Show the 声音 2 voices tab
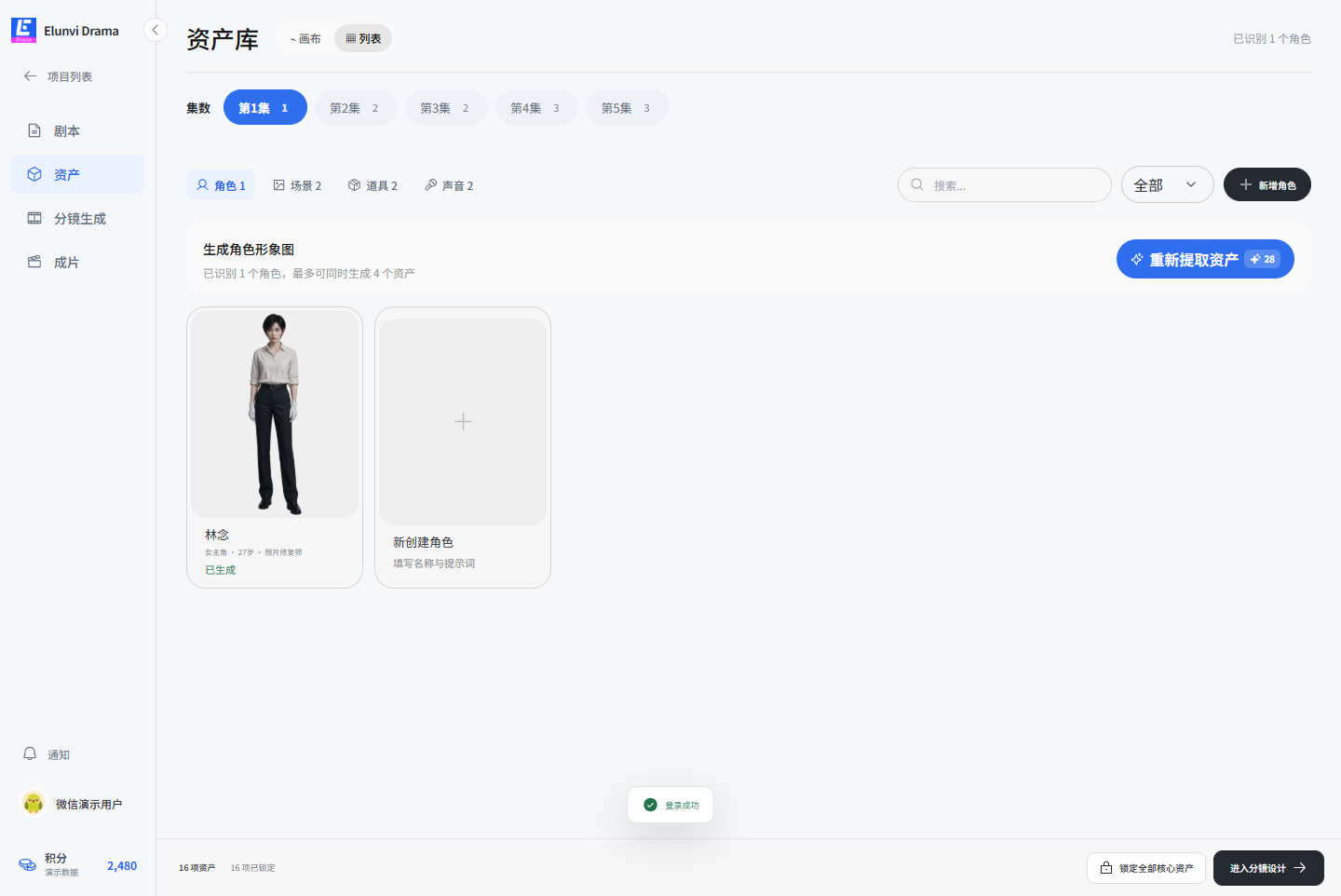1341x896 pixels. click(449, 185)
